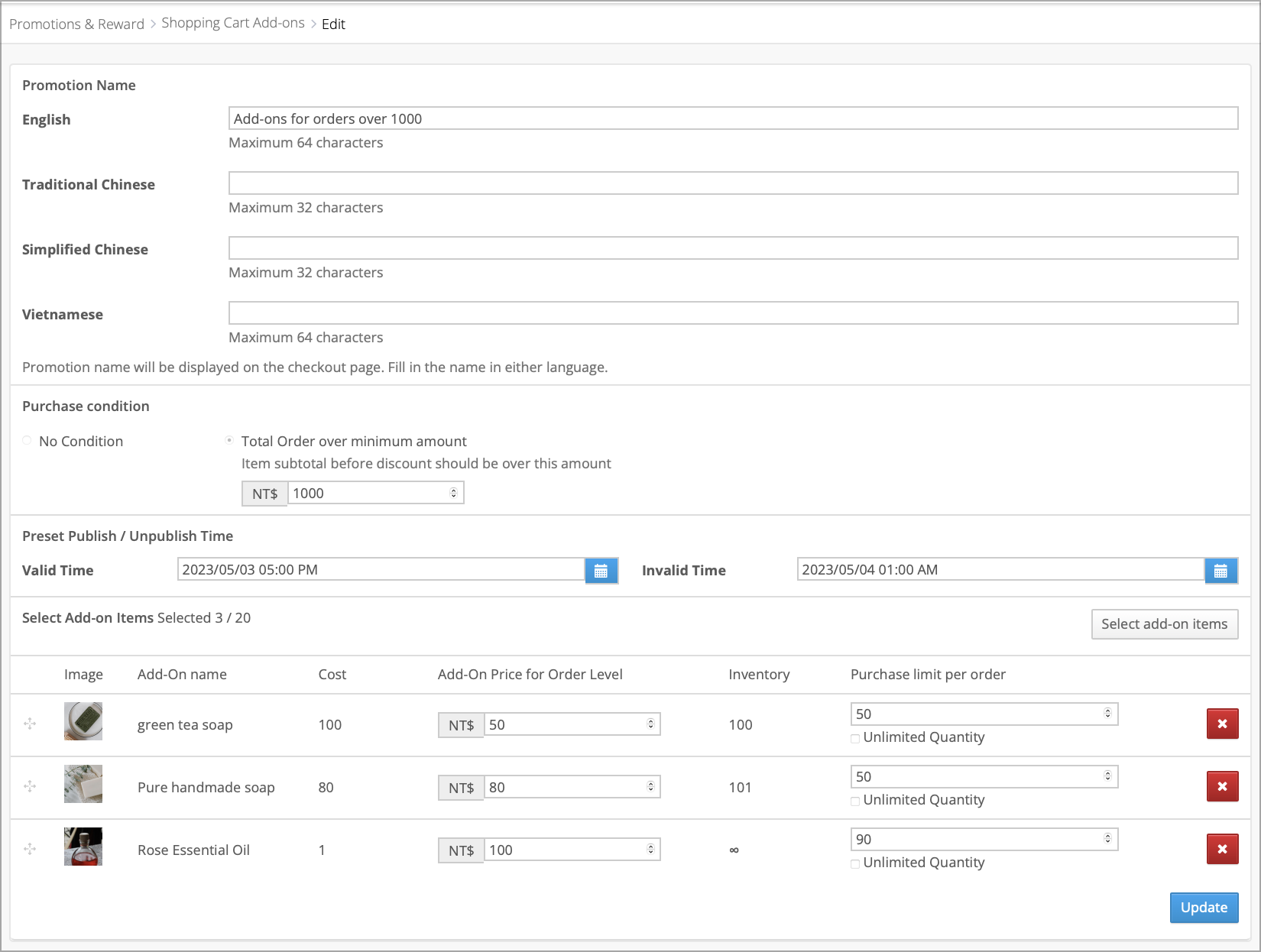Focus the Simplified Chinese name field
Viewport: 1261px width, 952px height.
tap(734, 248)
